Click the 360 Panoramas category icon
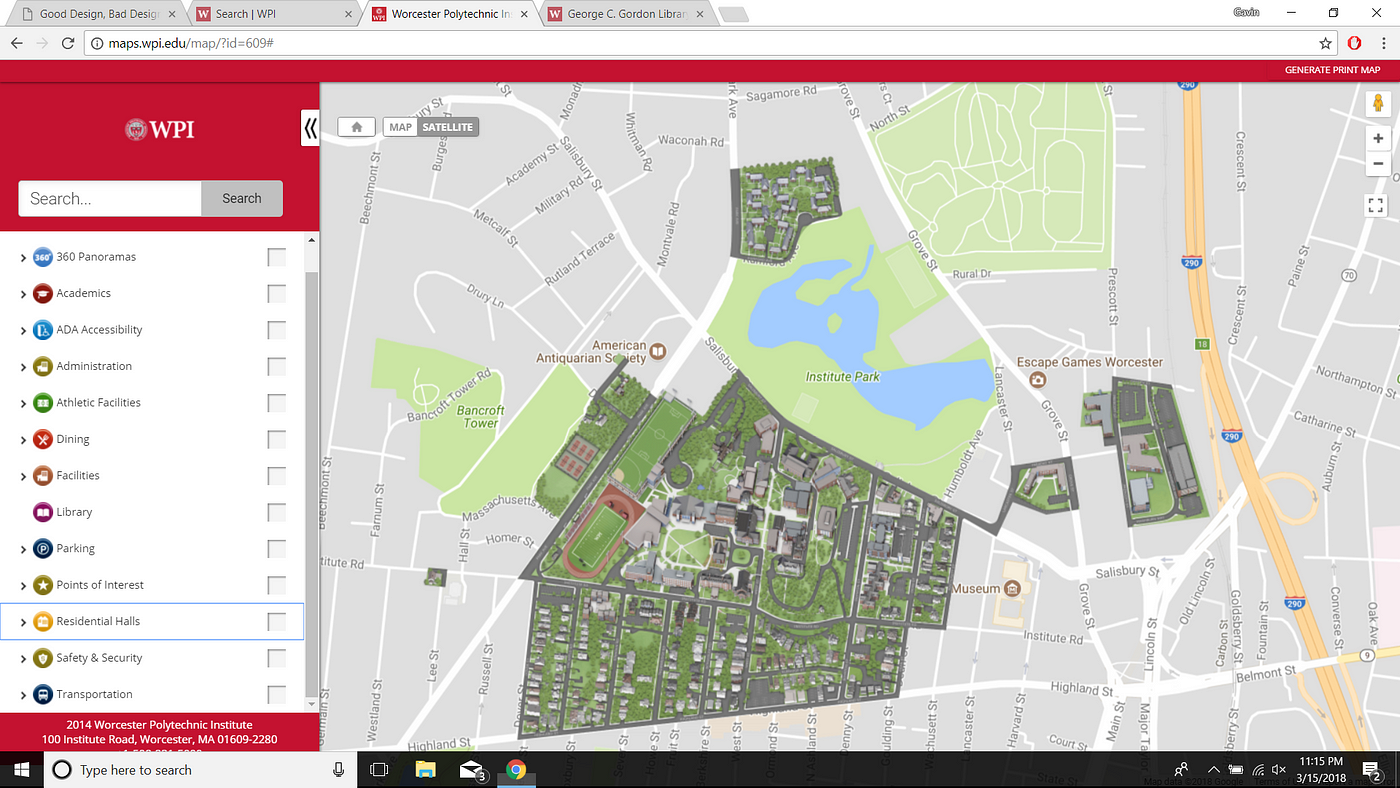Viewport: 1400px width, 788px height. tap(42, 257)
